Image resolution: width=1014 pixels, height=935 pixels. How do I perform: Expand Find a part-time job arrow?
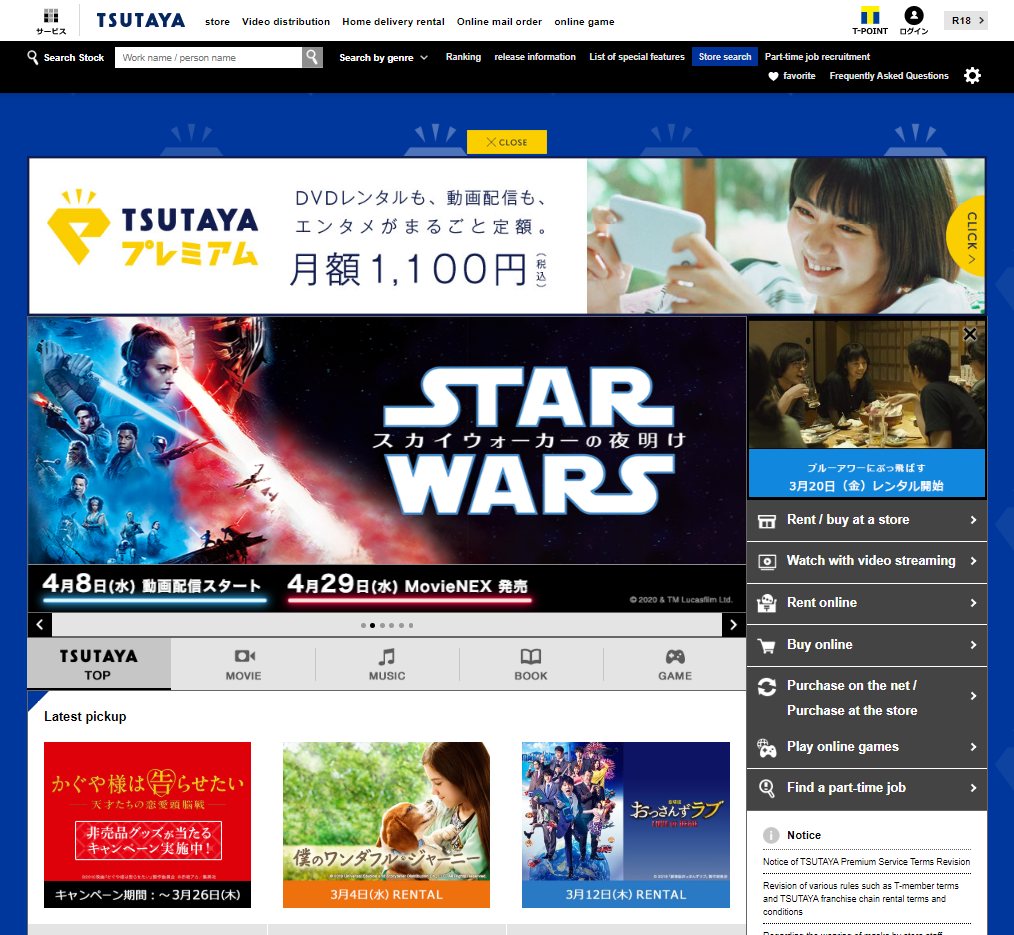[x=973, y=788]
